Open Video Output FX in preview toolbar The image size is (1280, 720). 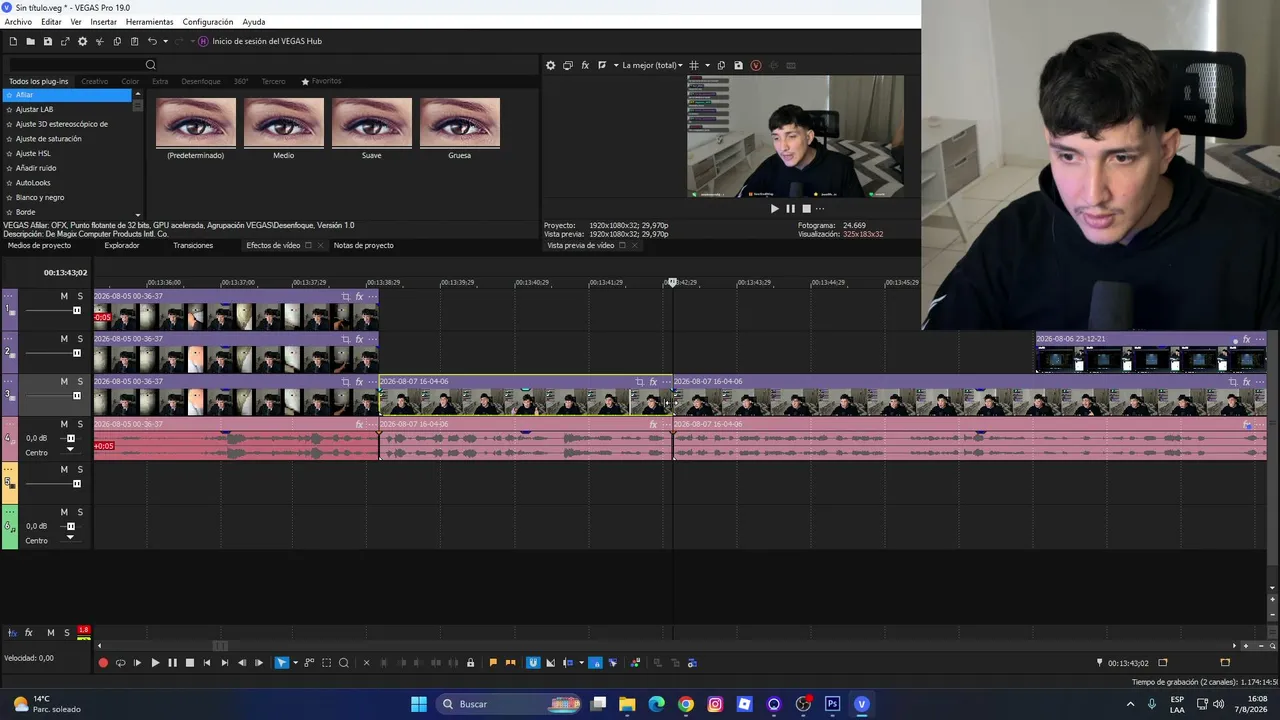coord(585,65)
